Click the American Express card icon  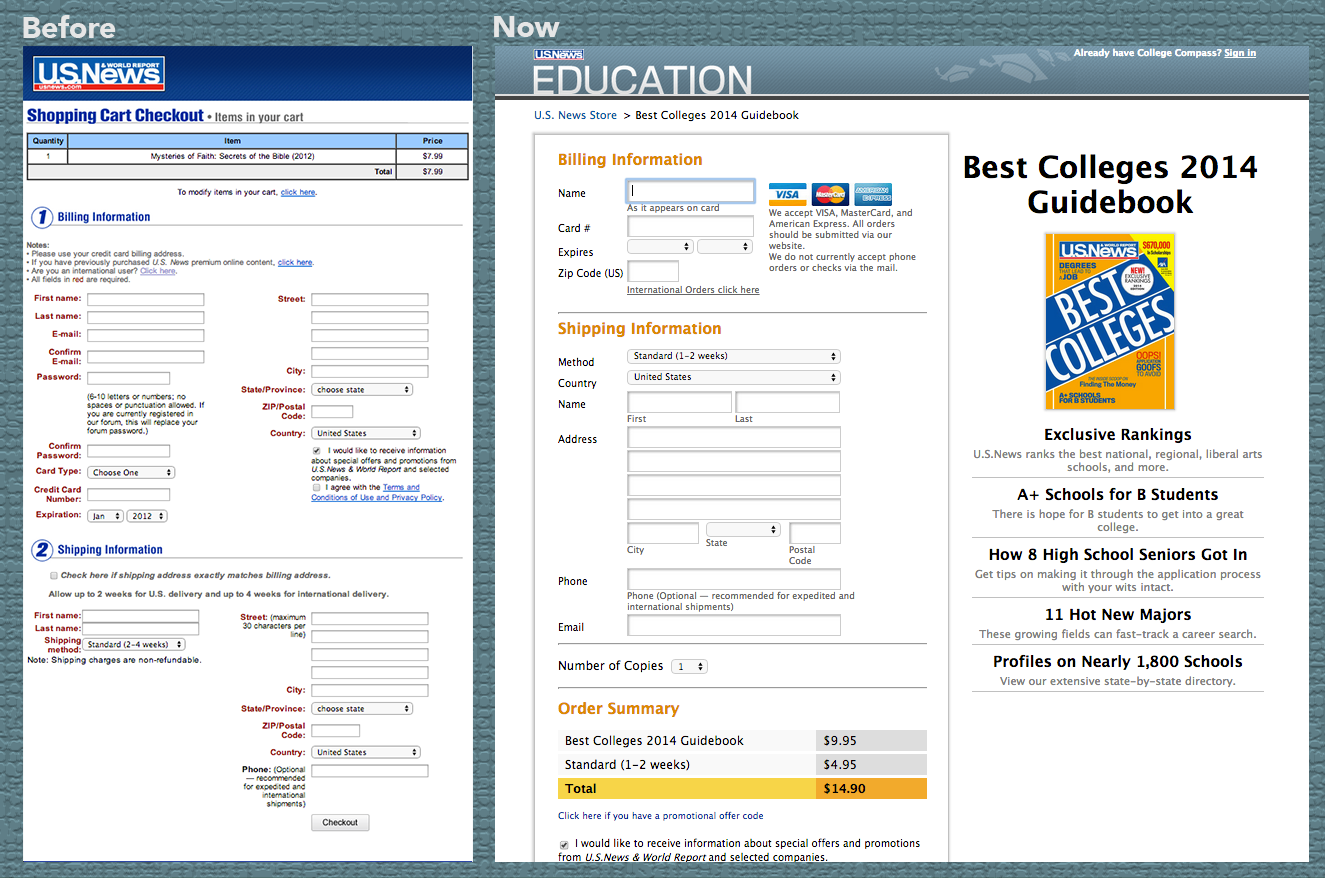(873, 194)
